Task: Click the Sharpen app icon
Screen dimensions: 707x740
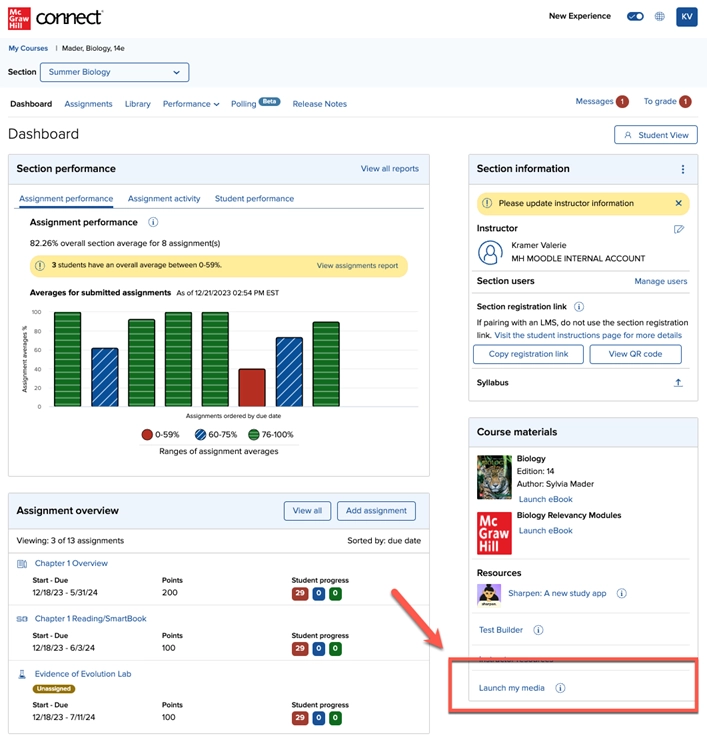Action: (x=489, y=595)
